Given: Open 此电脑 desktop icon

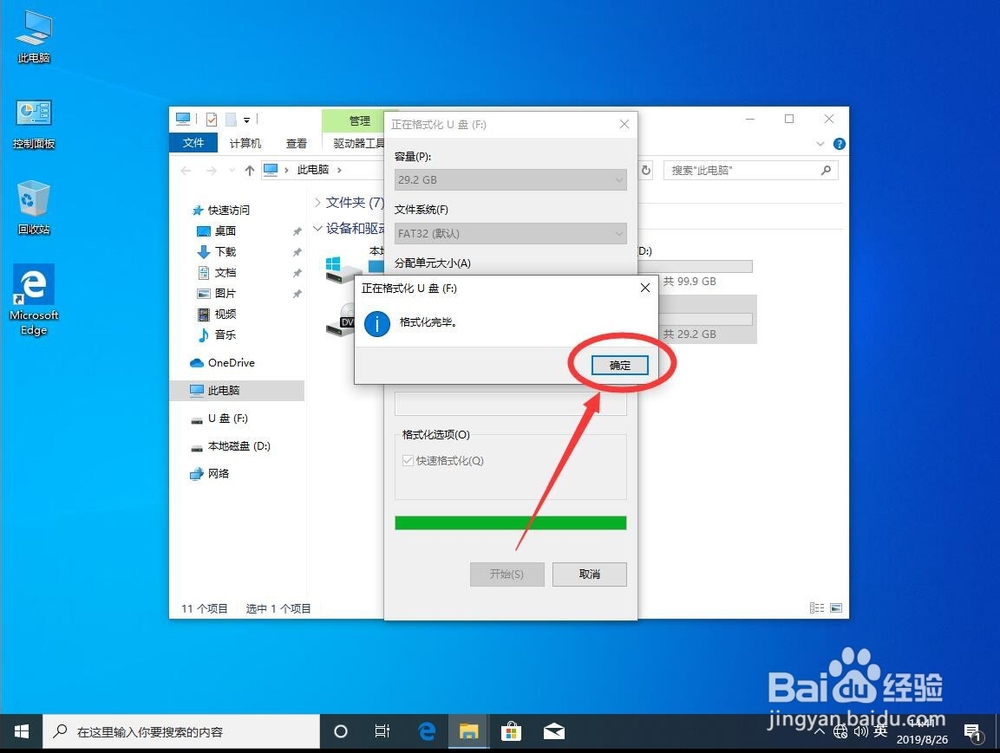Looking at the screenshot, I should (34, 38).
